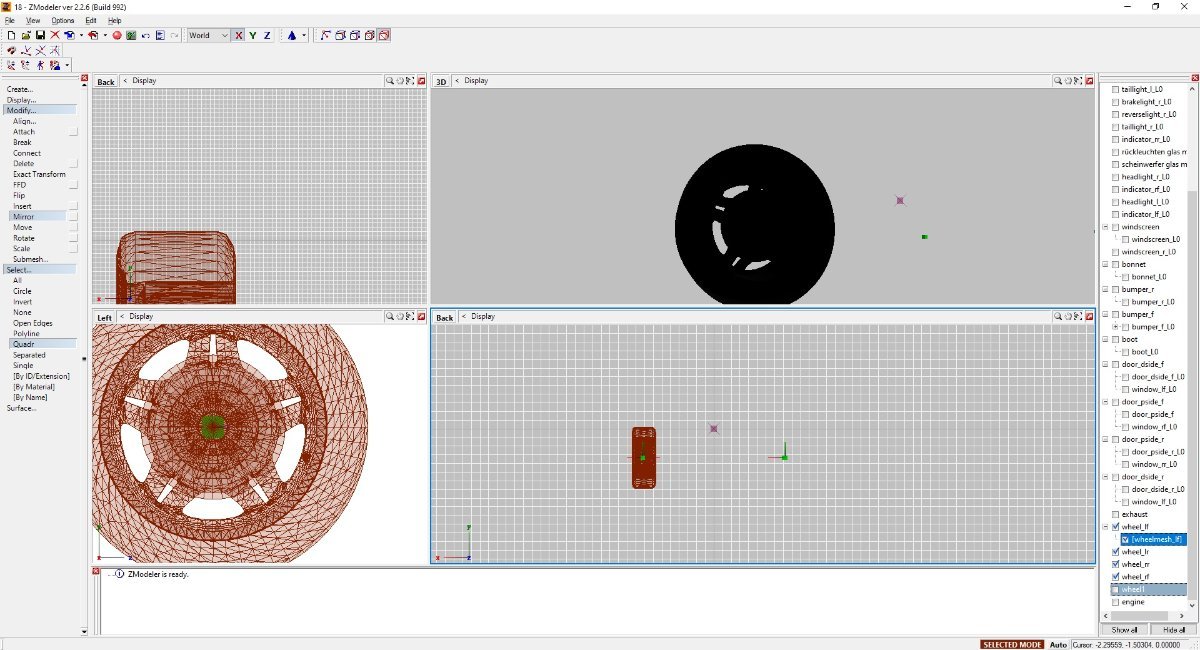Image resolution: width=1200 pixels, height=650 pixels.
Task: Open the Options menu
Action: tap(62, 20)
